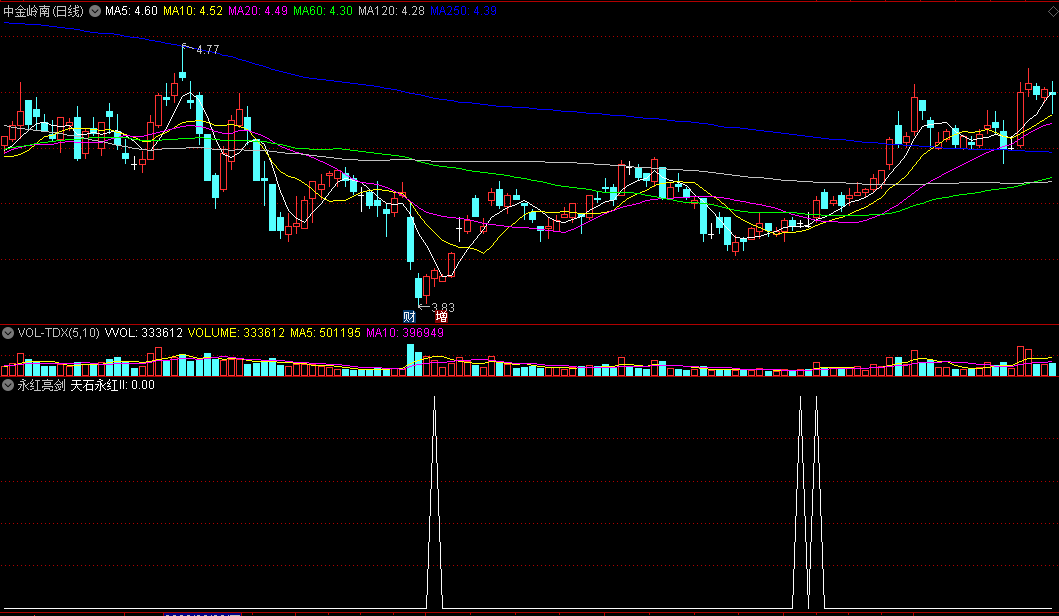Screen dimensions: 1059x616
Task: Click the diamond icon at top right
Action: tap(1051, 11)
